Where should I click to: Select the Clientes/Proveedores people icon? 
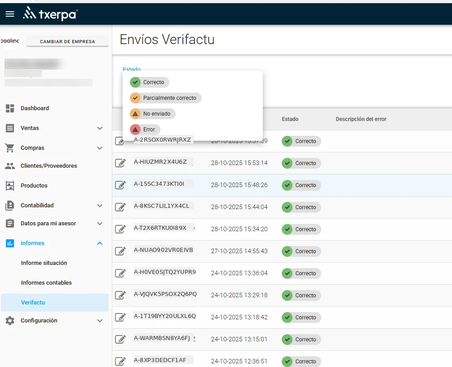[10, 166]
